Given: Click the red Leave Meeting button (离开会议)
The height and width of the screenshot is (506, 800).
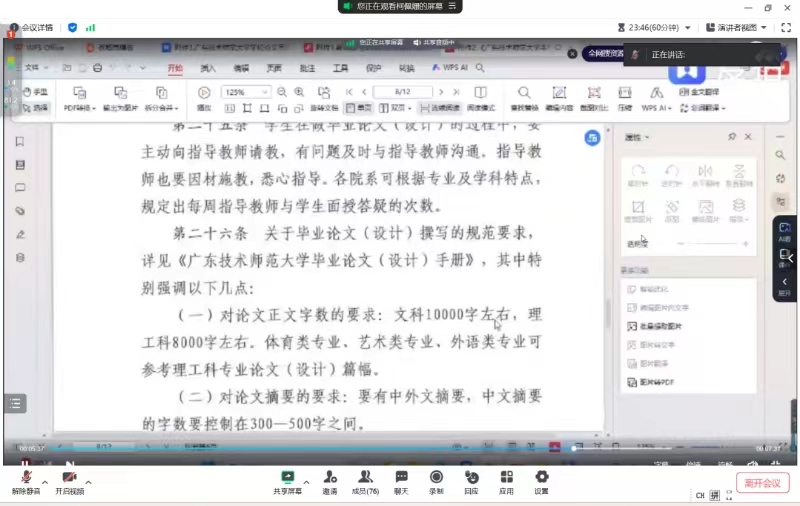Looking at the screenshot, I should click(x=766, y=483).
